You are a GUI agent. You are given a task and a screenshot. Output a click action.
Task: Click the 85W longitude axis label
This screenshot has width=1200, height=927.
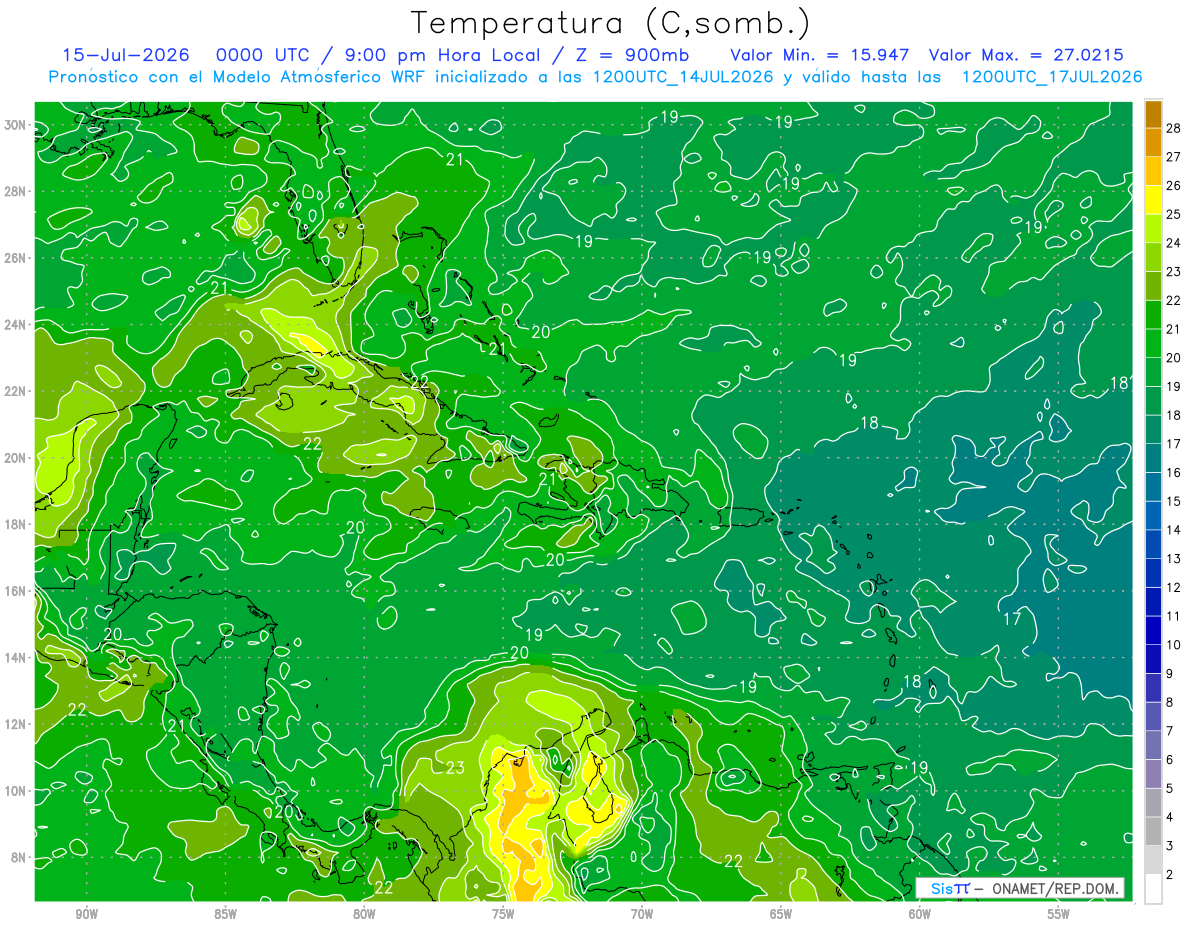pos(225,914)
